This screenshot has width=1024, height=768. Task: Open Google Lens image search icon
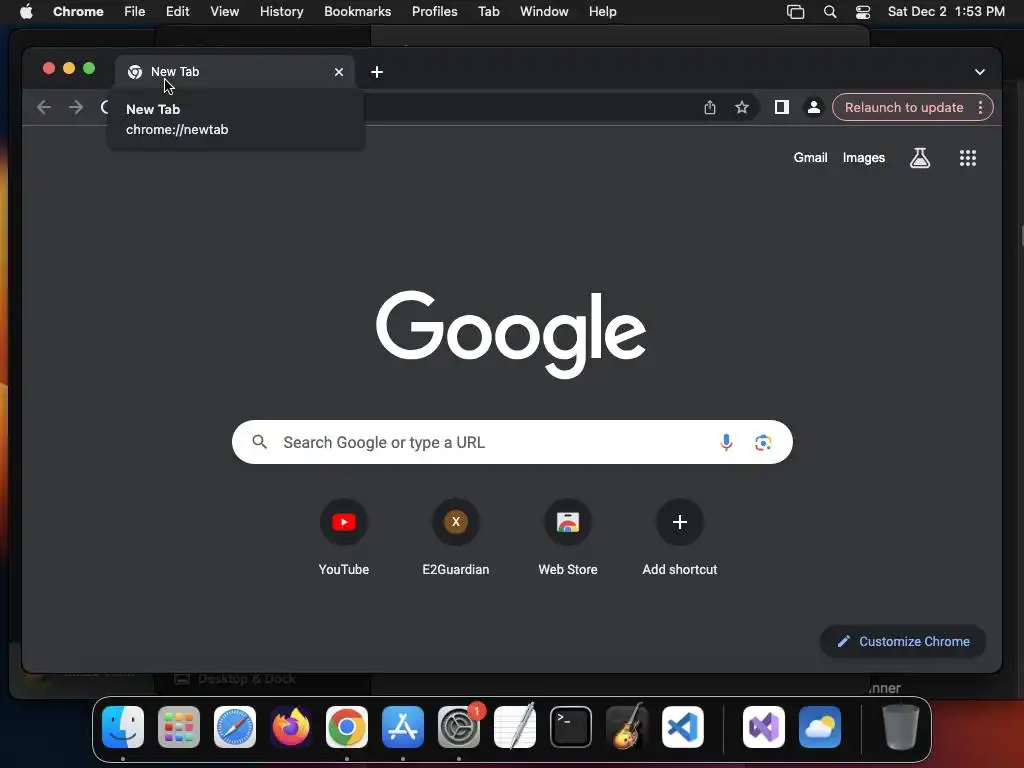pyautogui.click(x=763, y=442)
